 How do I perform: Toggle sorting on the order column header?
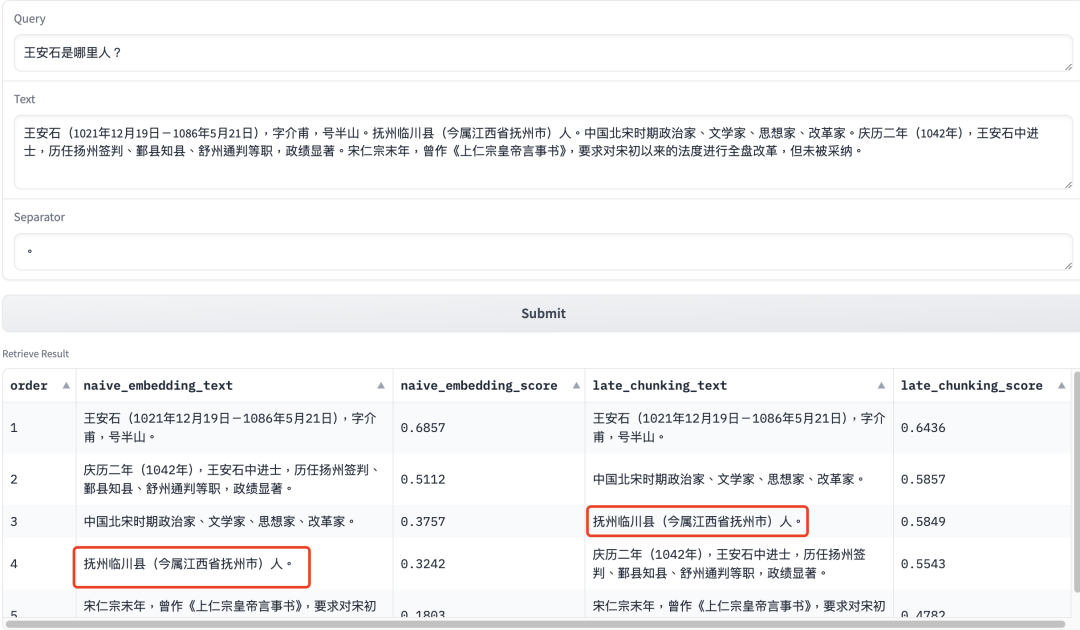[35, 385]
